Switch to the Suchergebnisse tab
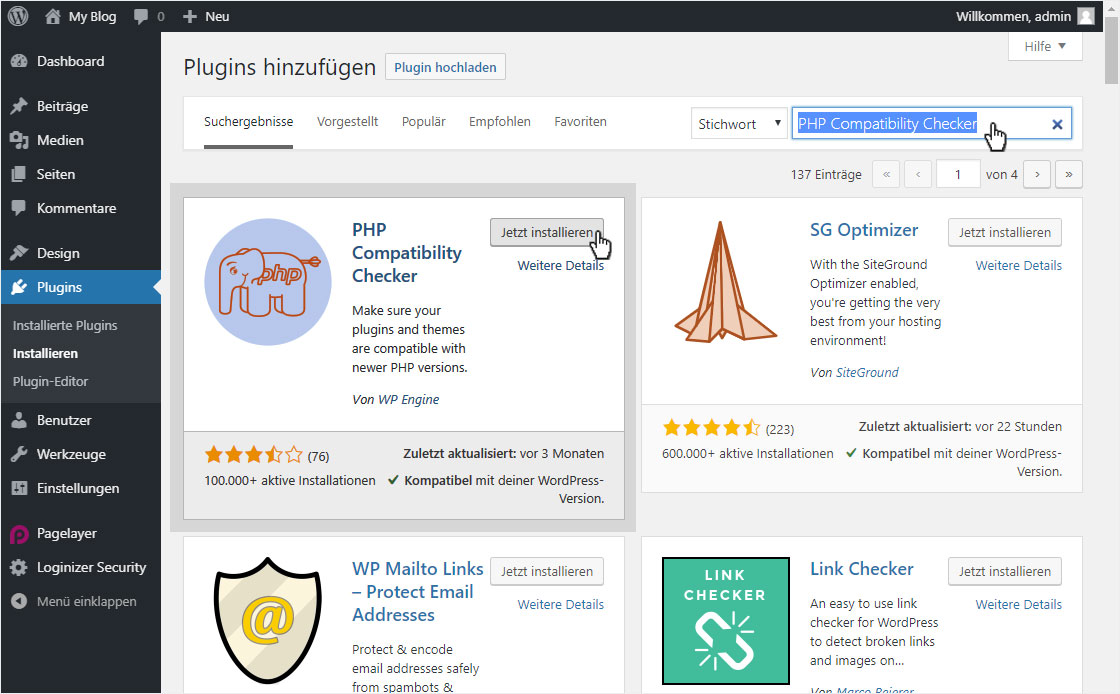 click(x=249, y=122)
